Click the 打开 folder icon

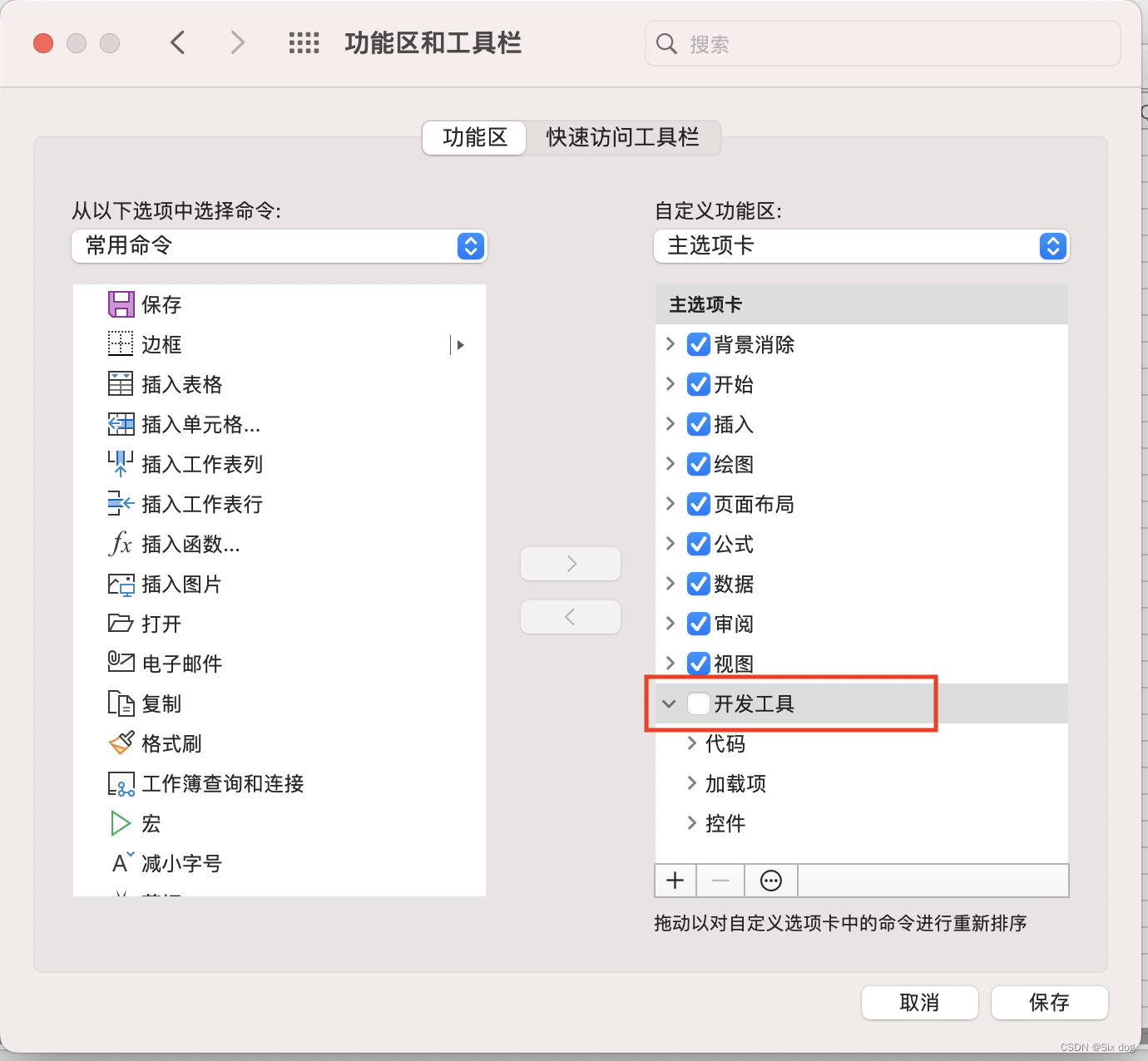pos(121,624)
